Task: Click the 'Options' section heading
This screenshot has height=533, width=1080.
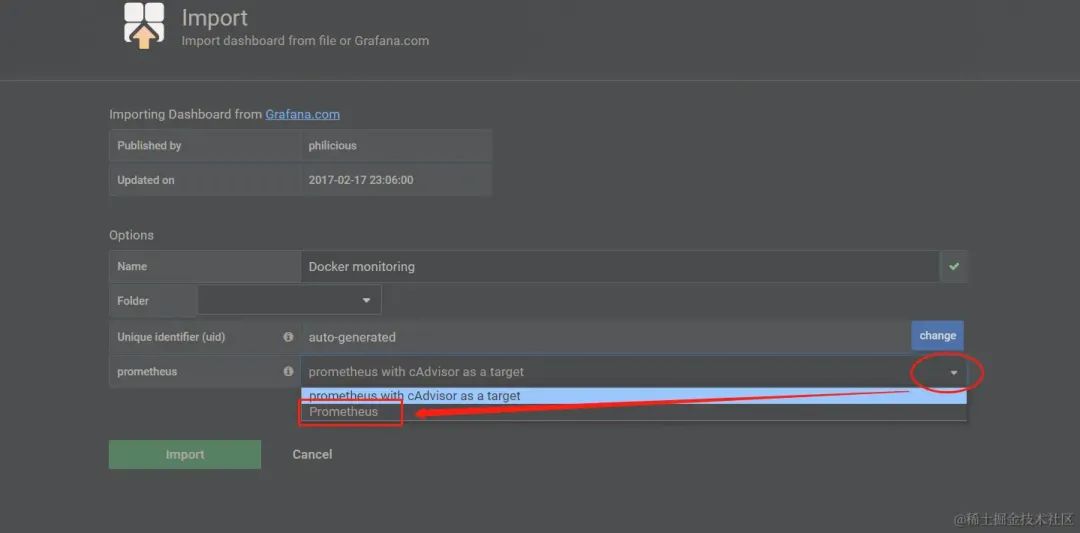Action: coord(132,236)
